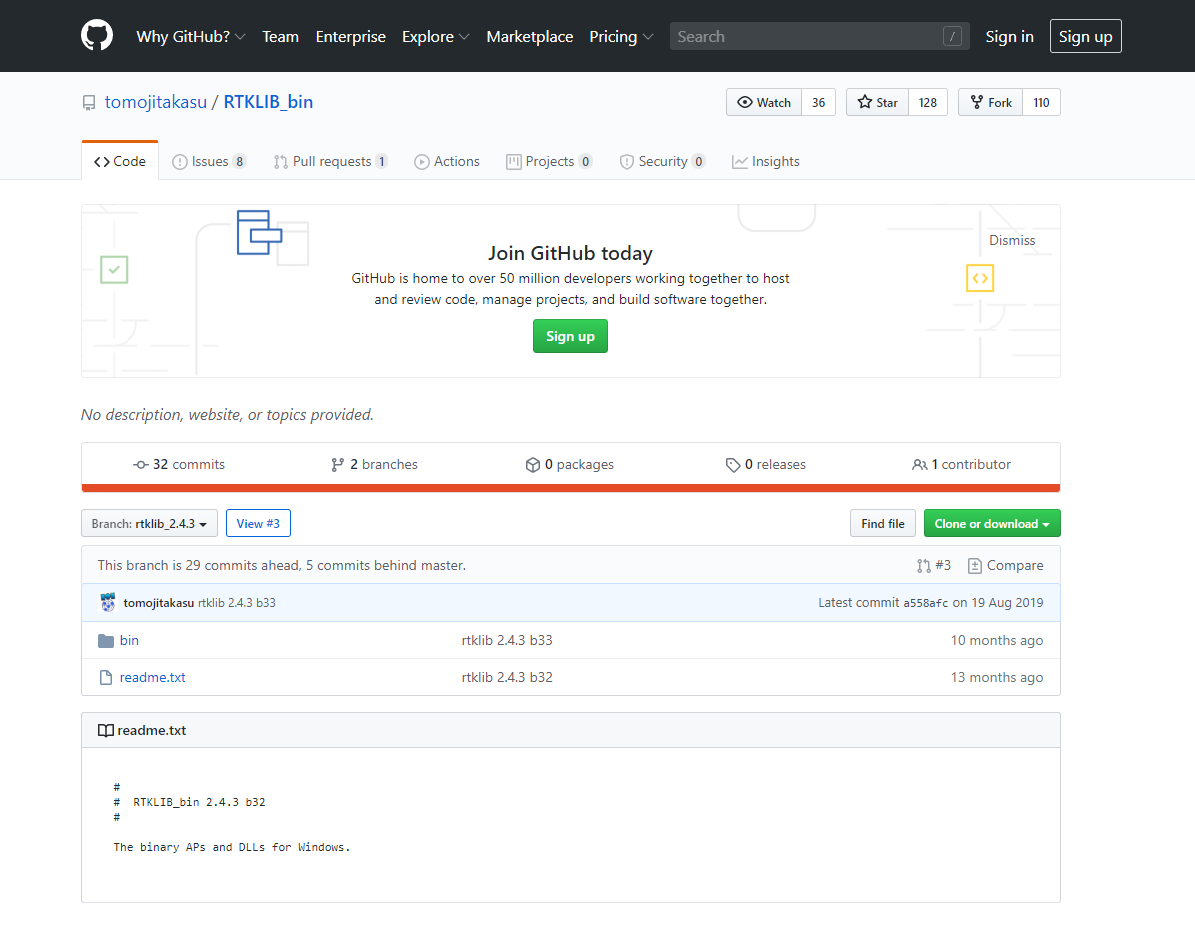Open the 0 releases link
The image size is (1195, 938).
pos(766,465)
